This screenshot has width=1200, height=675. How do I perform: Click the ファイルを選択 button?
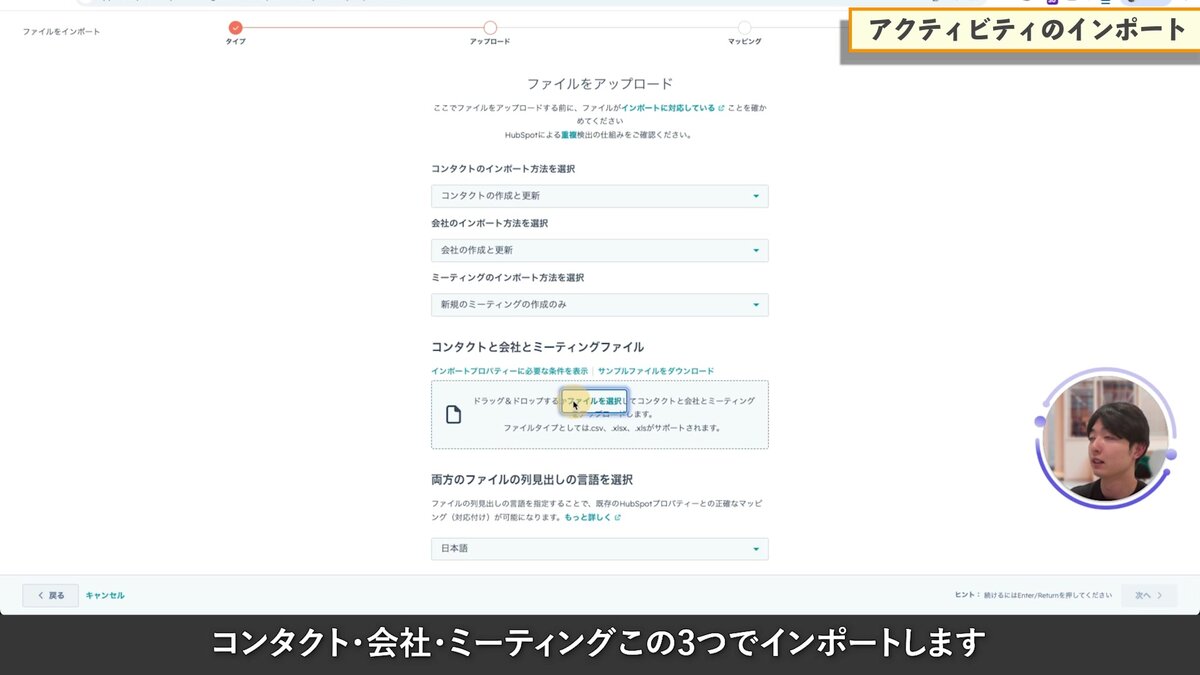[x=597, y=401]
